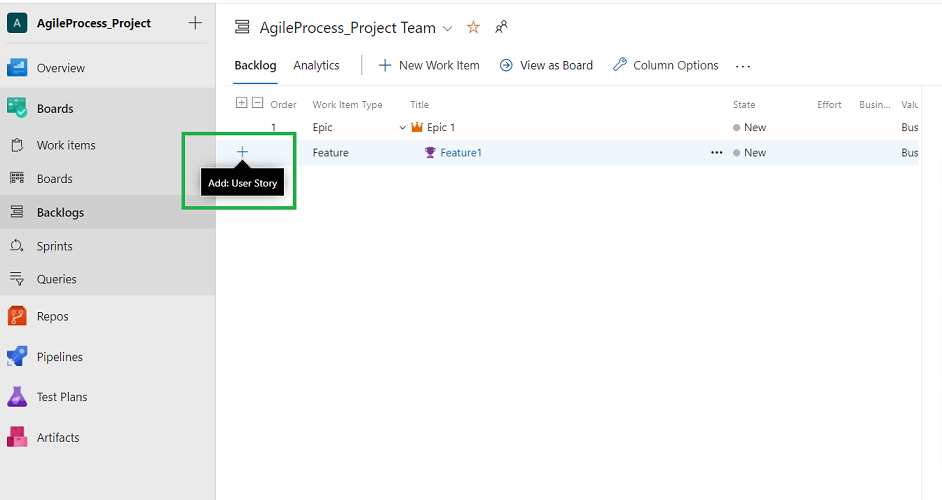The image size is (942, 500).
Task: Open the Feature1 work item link
Action: coord(461,153)
